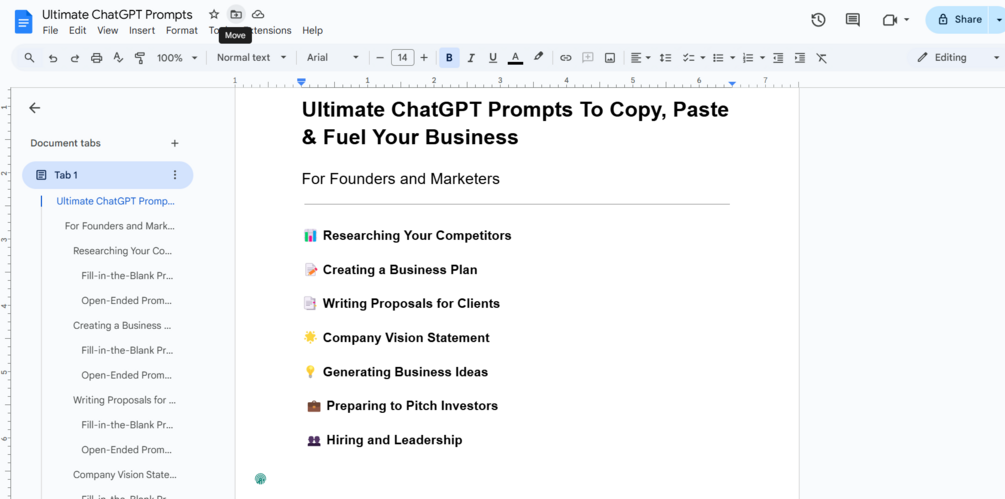Go to Creating a Business outline item
This screenshot has height=499, width=1005.
coord(122,325)
